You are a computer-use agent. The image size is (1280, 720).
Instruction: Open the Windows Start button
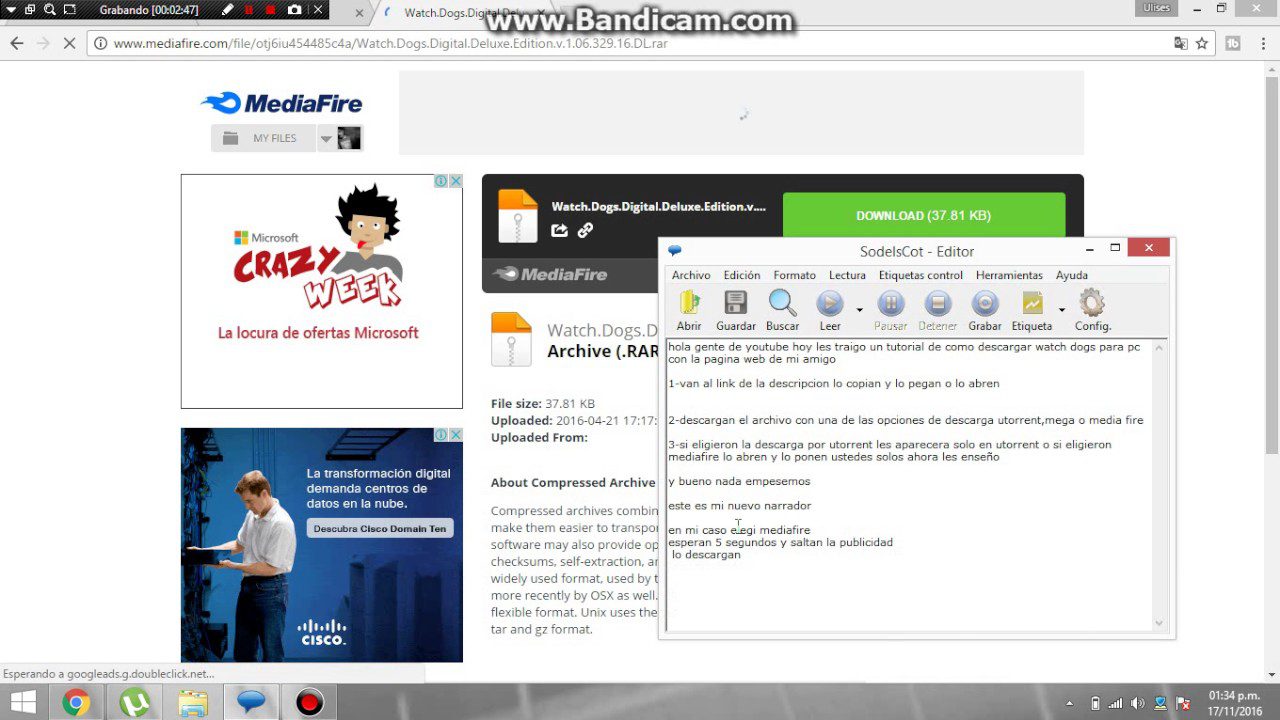pyautogui.click(x=23, y=703)
